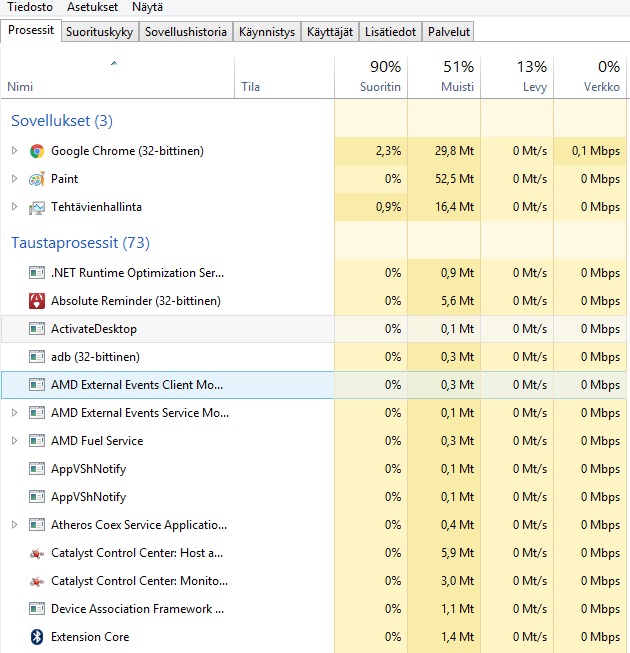This screenshot has width=630, height=653.
Task: Expand AMD External Events Service group
Action: (x=14, y=413)
